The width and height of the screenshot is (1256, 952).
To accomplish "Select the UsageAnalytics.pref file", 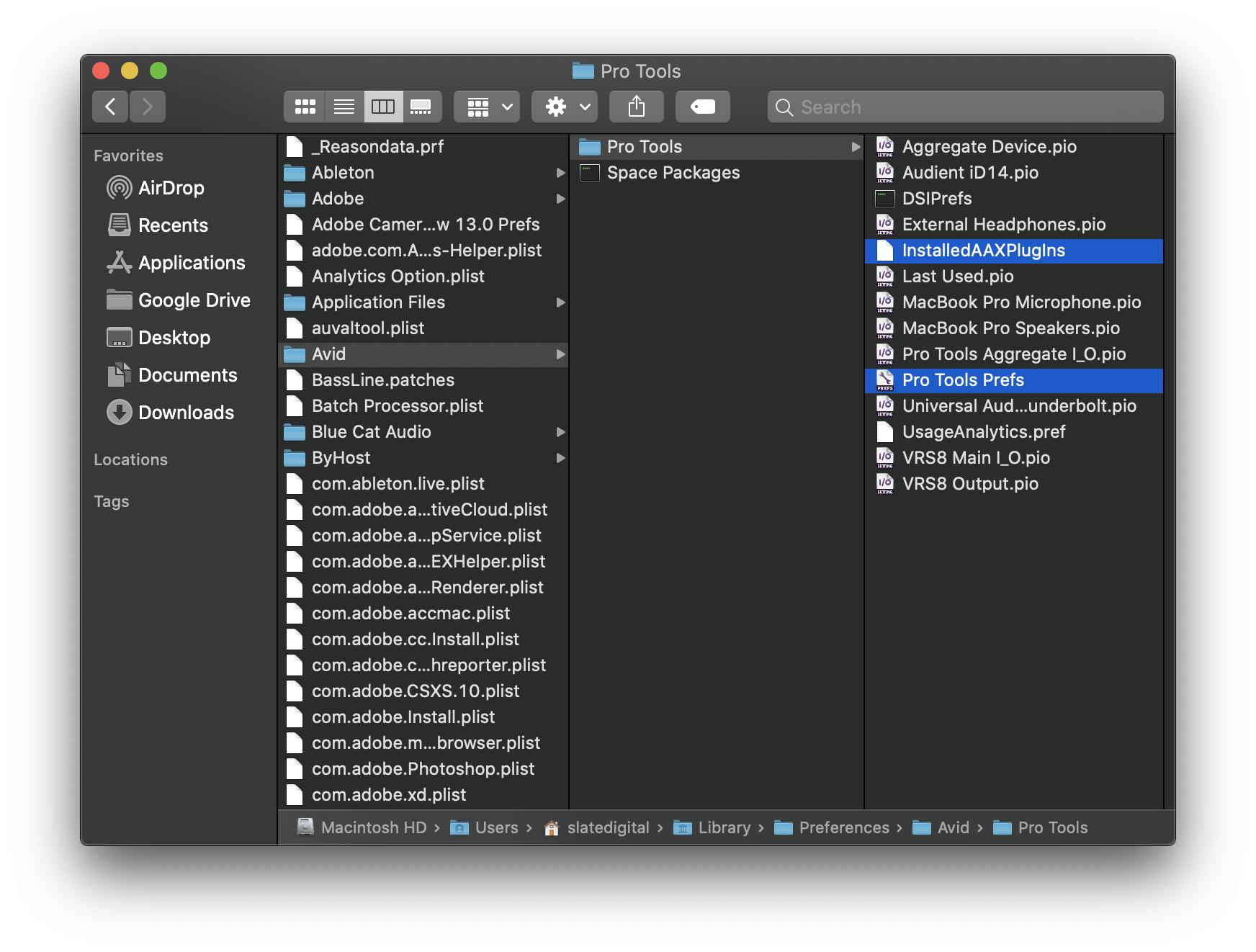I will click(x=1014, y=432).
